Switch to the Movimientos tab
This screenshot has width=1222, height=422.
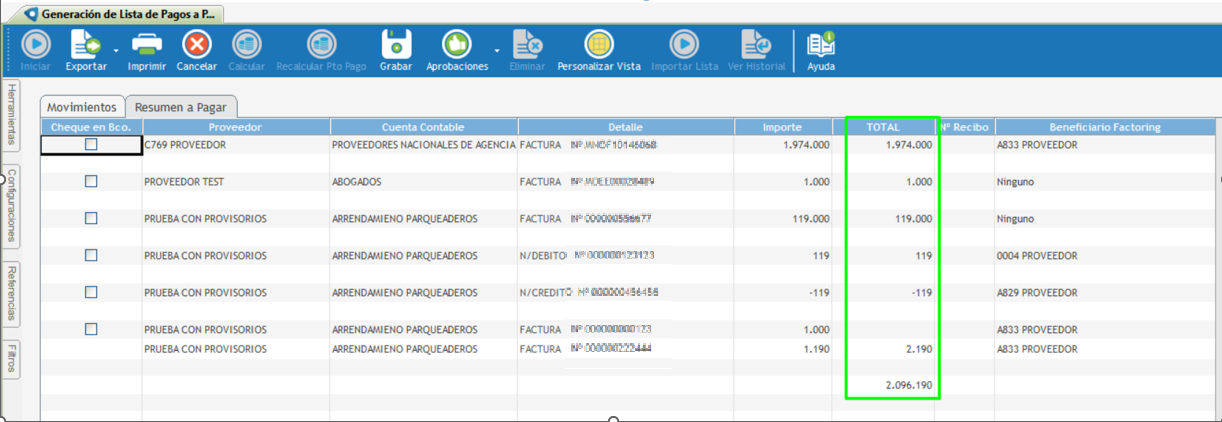coord(82,107)
